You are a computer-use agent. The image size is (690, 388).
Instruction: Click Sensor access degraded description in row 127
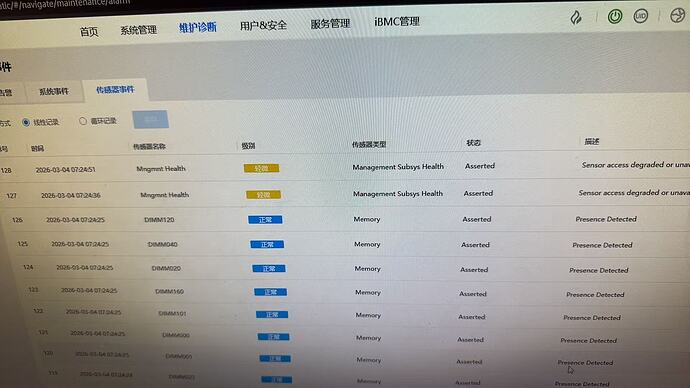tap(634, 192)
